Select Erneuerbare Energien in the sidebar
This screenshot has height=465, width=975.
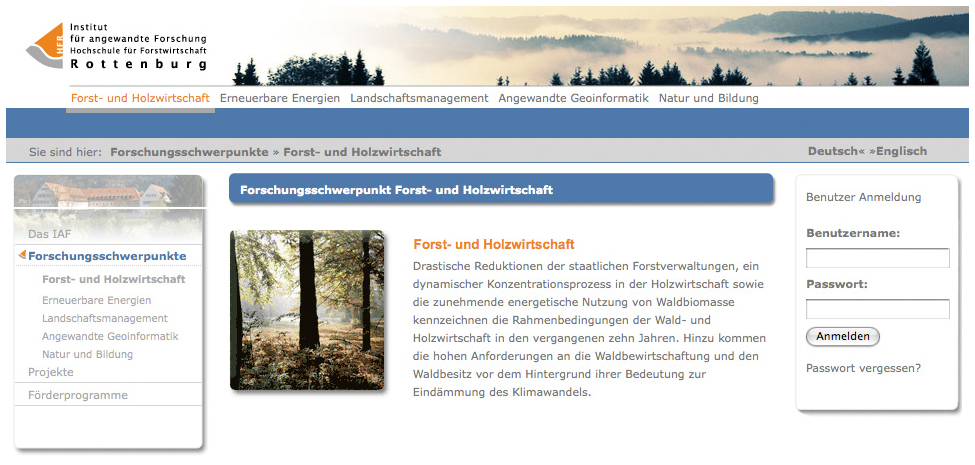coord(97,300)
